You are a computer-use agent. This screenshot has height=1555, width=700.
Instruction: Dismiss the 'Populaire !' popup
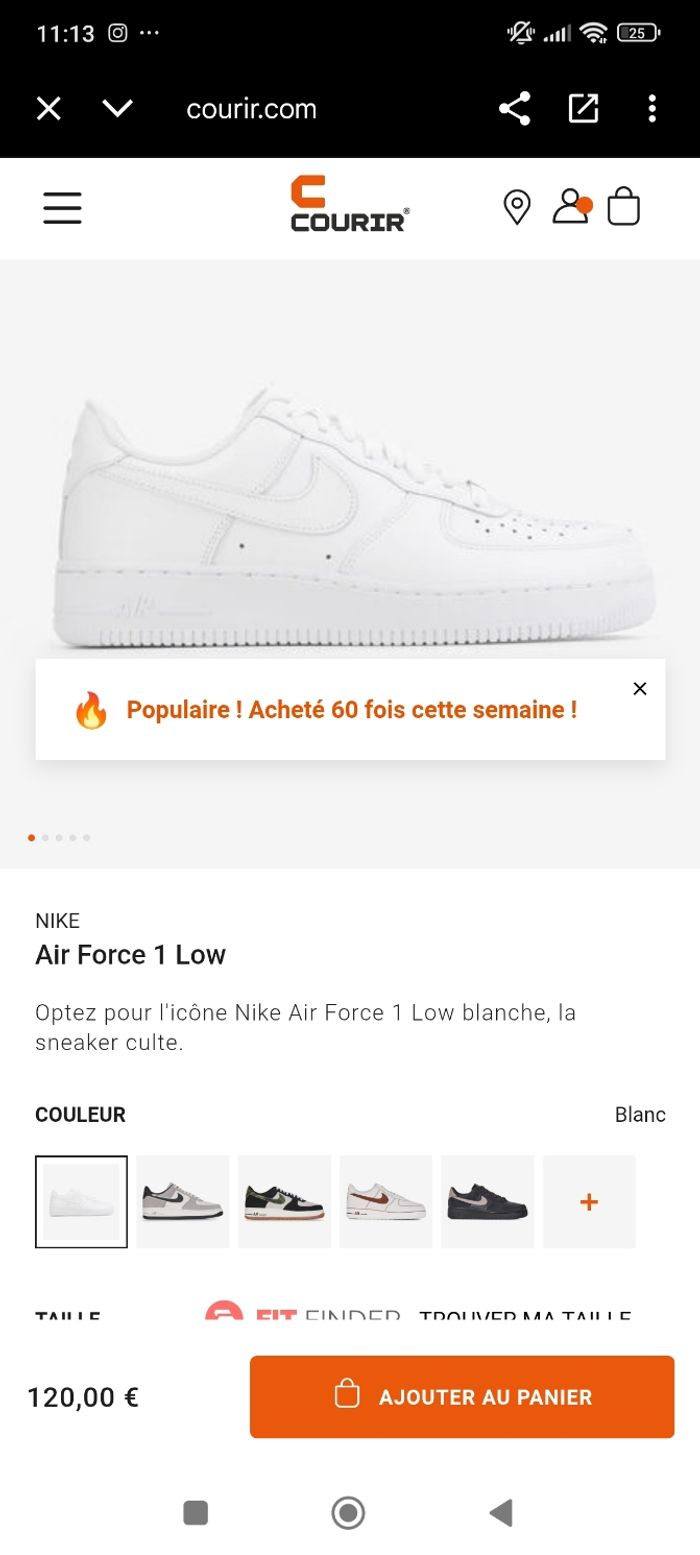(x=640, y=688)
